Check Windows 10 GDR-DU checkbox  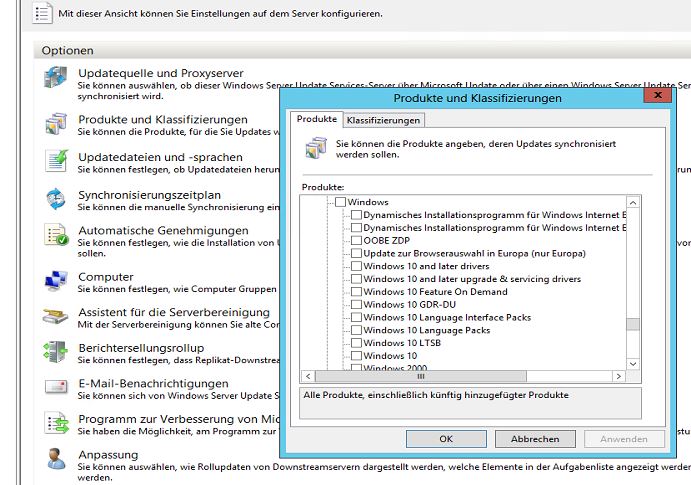pyautogui.click(x=357, y=304)
